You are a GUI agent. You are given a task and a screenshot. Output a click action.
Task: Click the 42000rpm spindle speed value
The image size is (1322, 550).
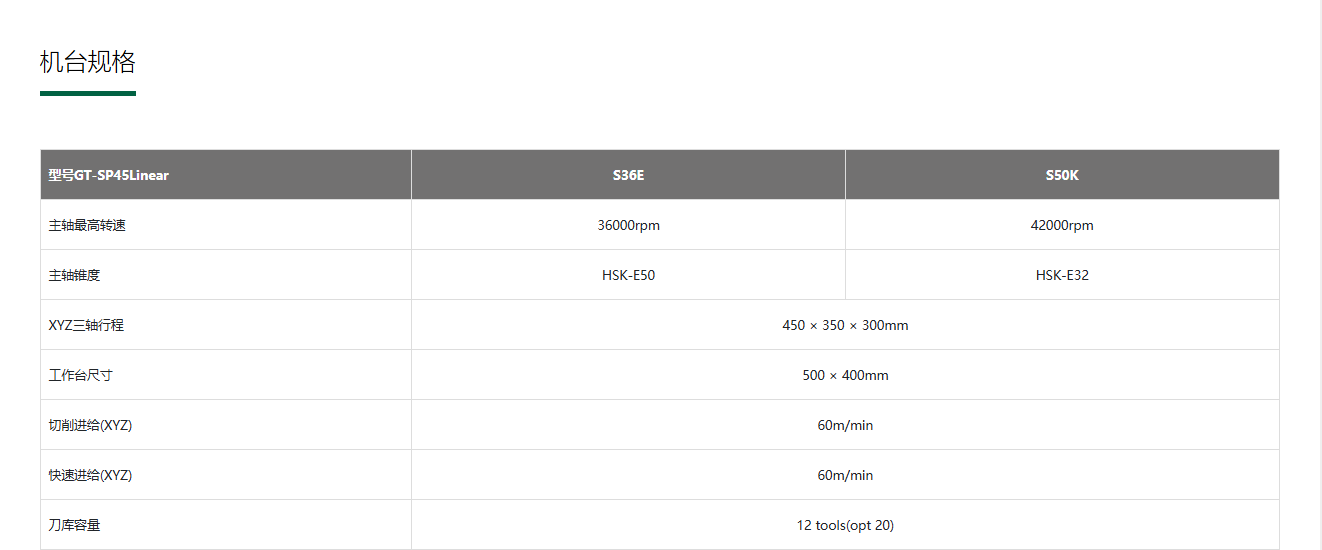1062,225
